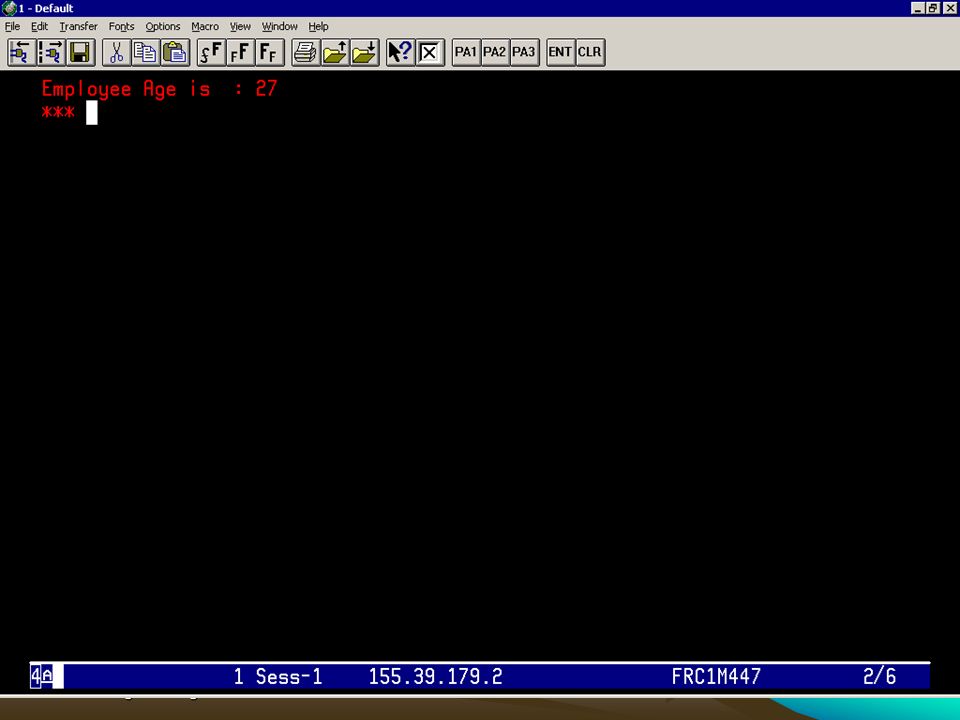Click the boxed X toolbar icon
960x720 pixels.
430,53
